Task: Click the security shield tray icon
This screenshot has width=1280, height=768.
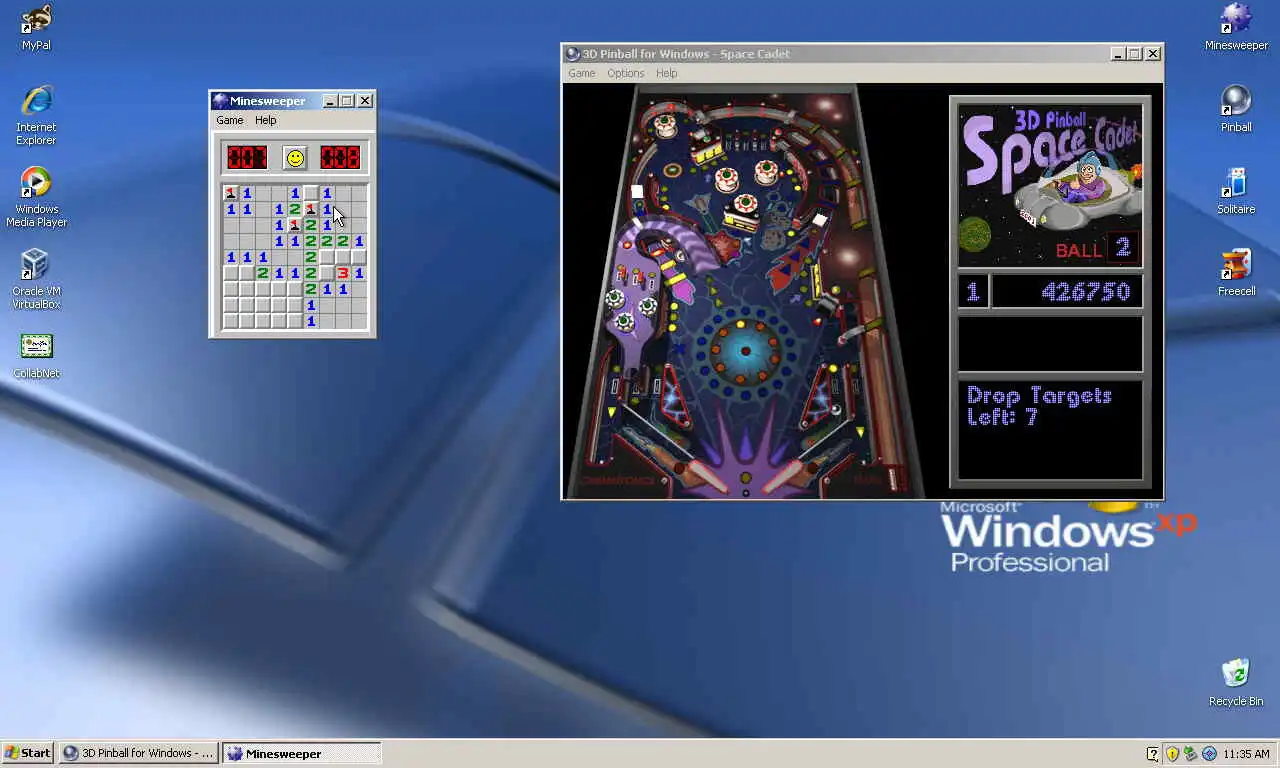Action: pyautogui.click(x=1172, y=753)
